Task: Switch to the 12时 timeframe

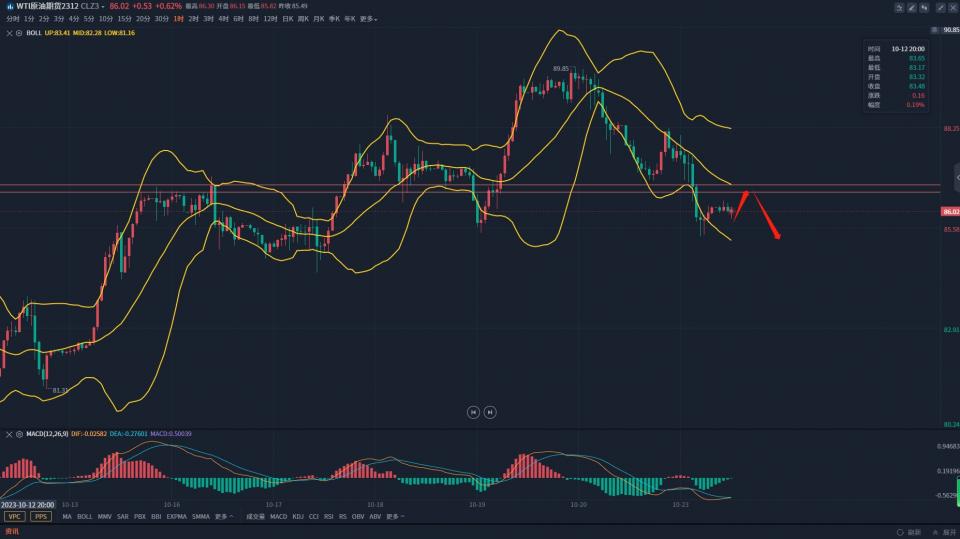Action: coord(270,19)
